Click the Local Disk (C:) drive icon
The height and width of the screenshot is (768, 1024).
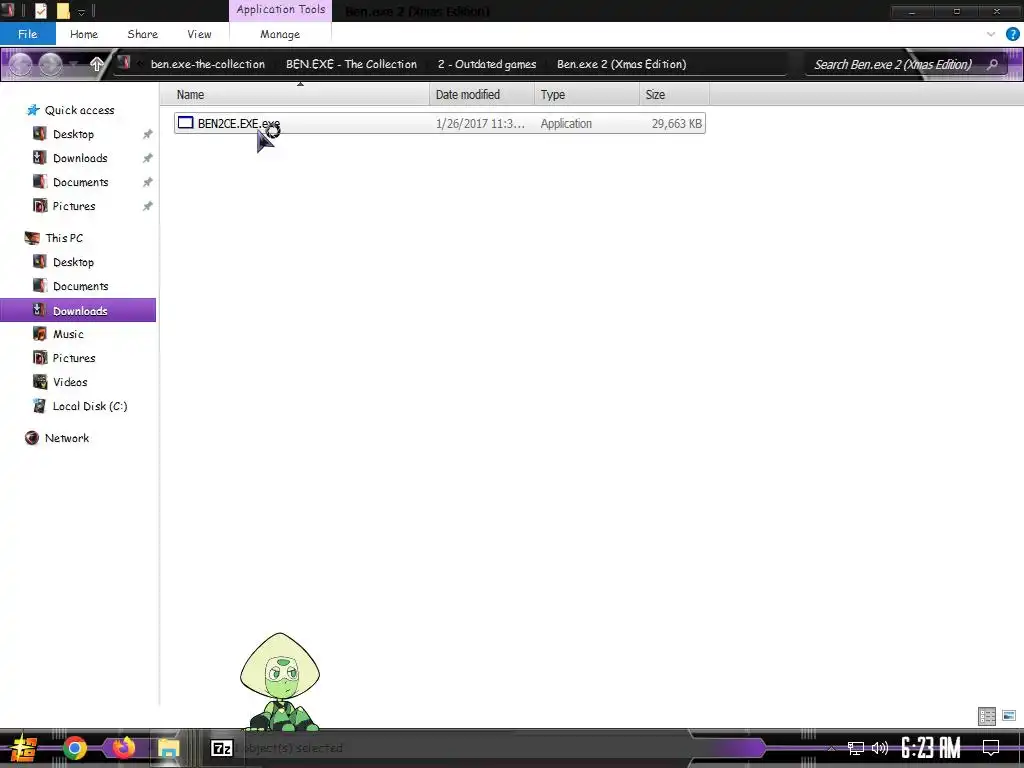click(x=40, y=406)
